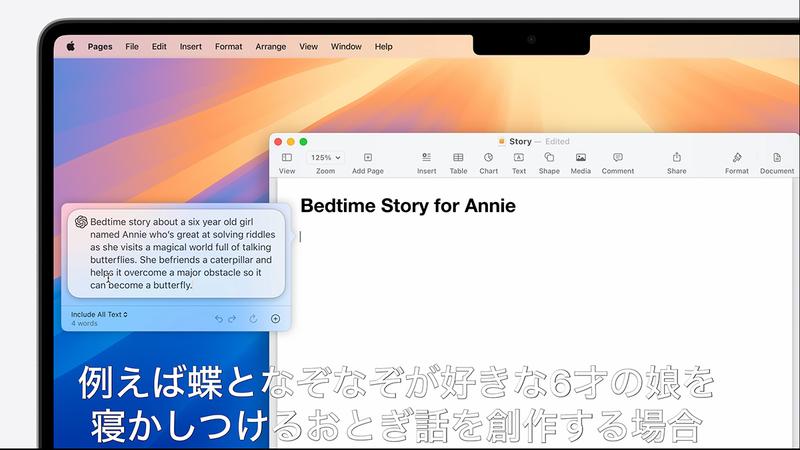The image size is (800, 450).
Task: Open the Media toolbar button
Action: (x=581, y=157)
